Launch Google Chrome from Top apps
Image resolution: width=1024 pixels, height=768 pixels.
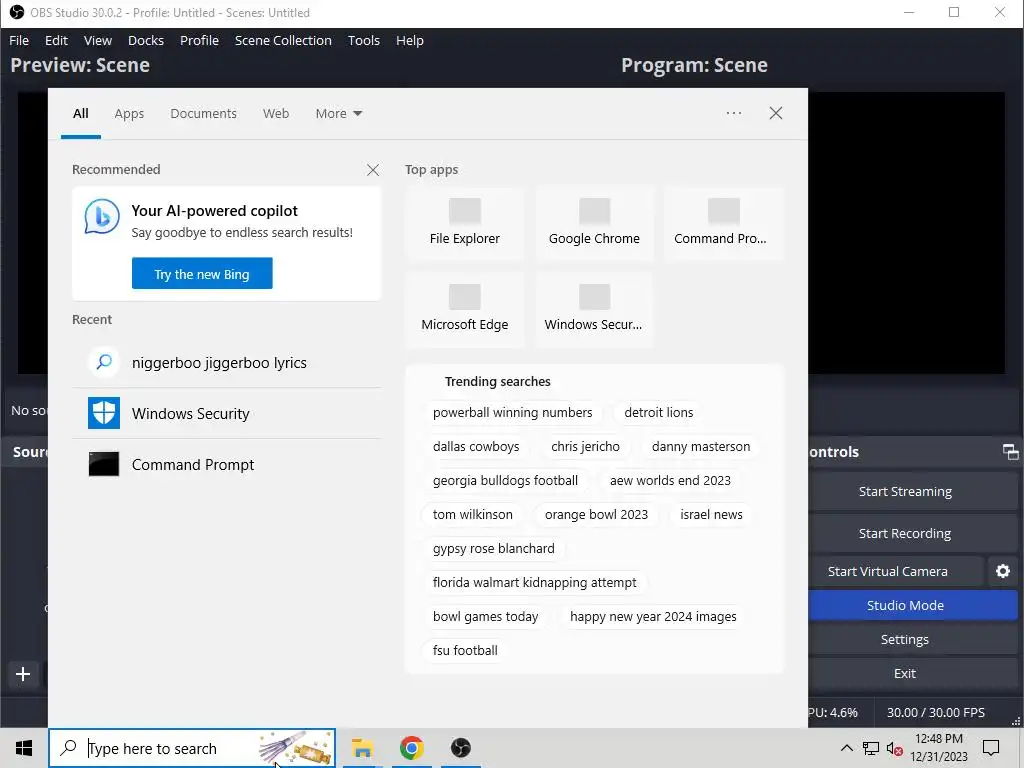[594, 223]
